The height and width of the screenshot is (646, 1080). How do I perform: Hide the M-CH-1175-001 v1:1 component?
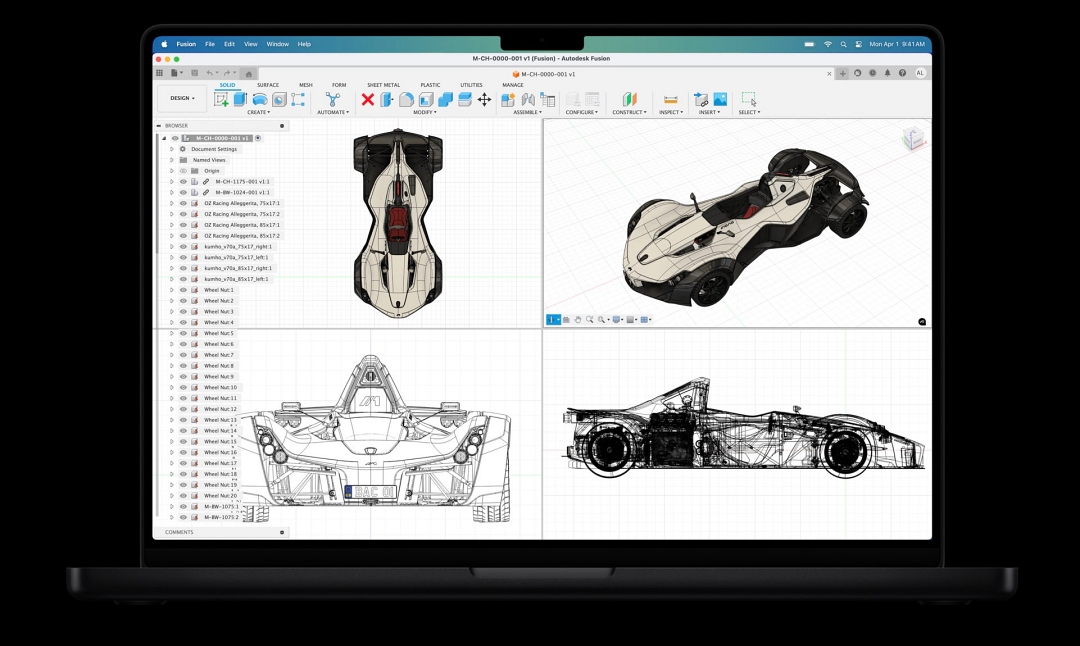click(183, 182)
